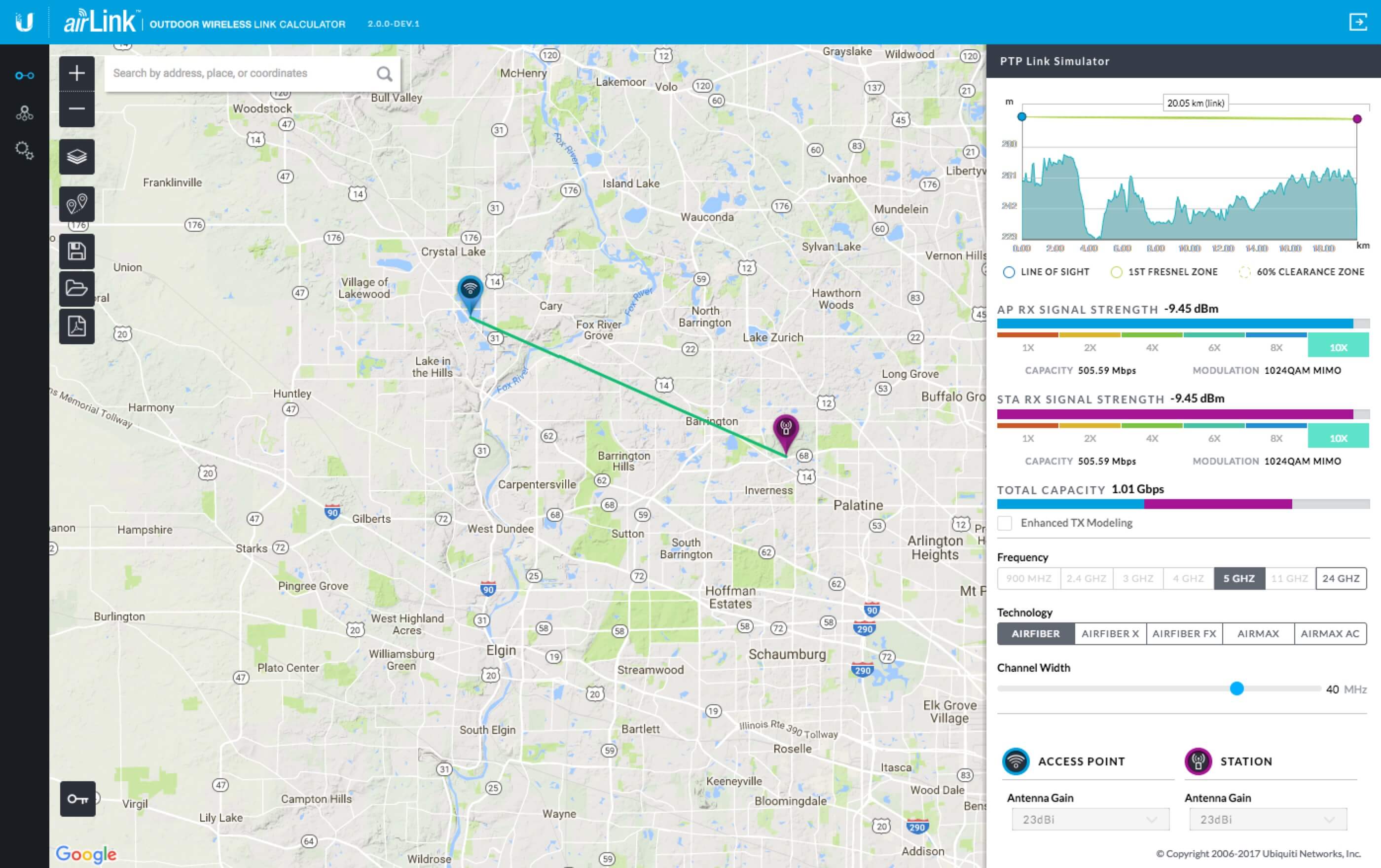Click the Access Point wifi icon in panel
The width and height of the screenshot is (1381, 868).
click(x=1016, y=761)
